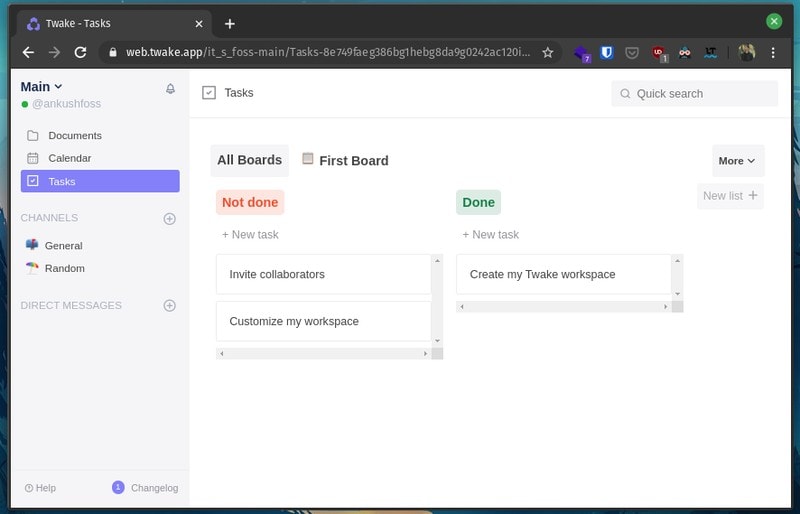Click the CHANNELS section header
This screenshot has height=514, width=800.
[49, 218]
